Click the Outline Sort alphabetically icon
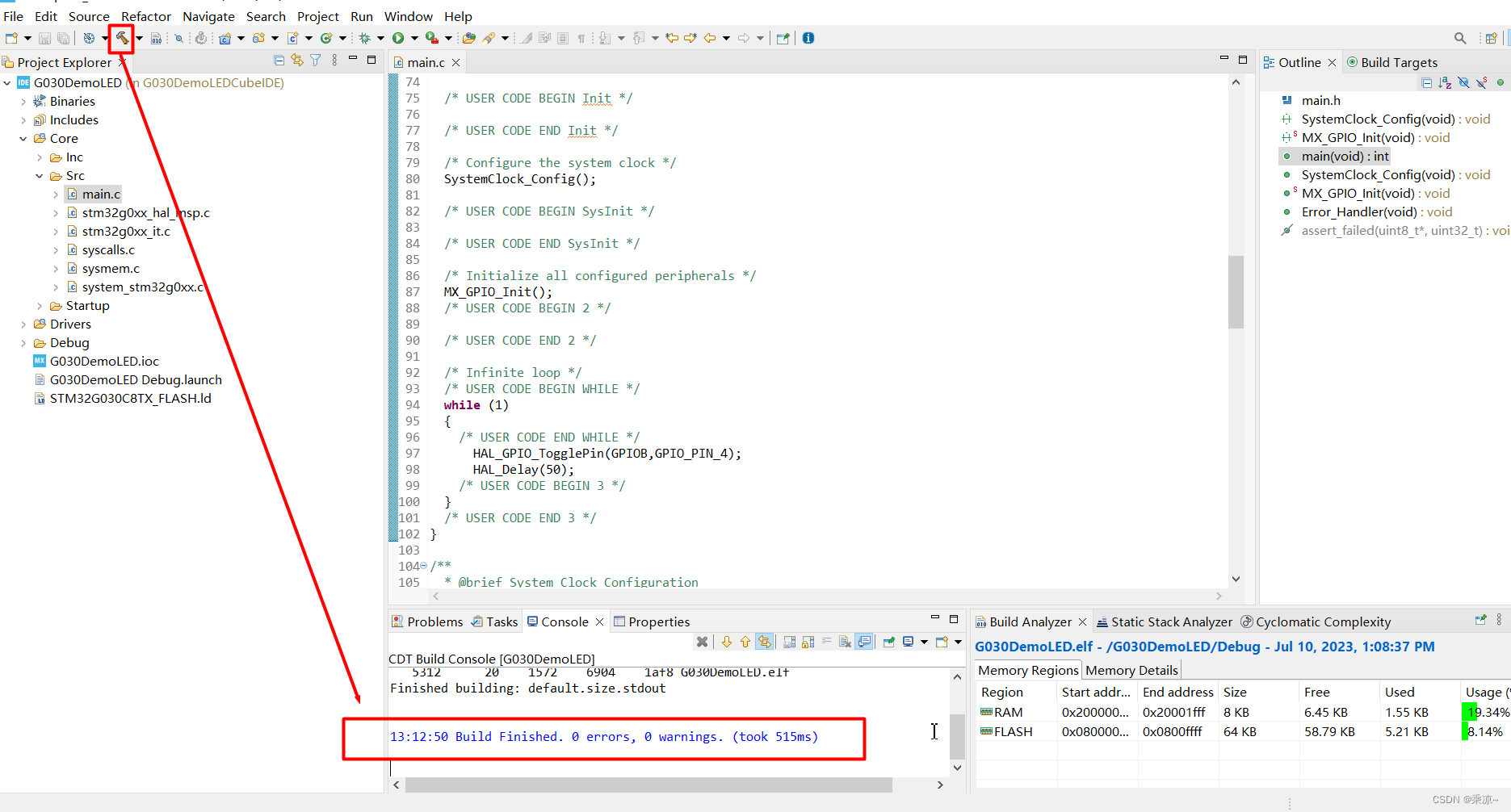The height and width of the screenshot is (812, 1511). pos(1445,82)
